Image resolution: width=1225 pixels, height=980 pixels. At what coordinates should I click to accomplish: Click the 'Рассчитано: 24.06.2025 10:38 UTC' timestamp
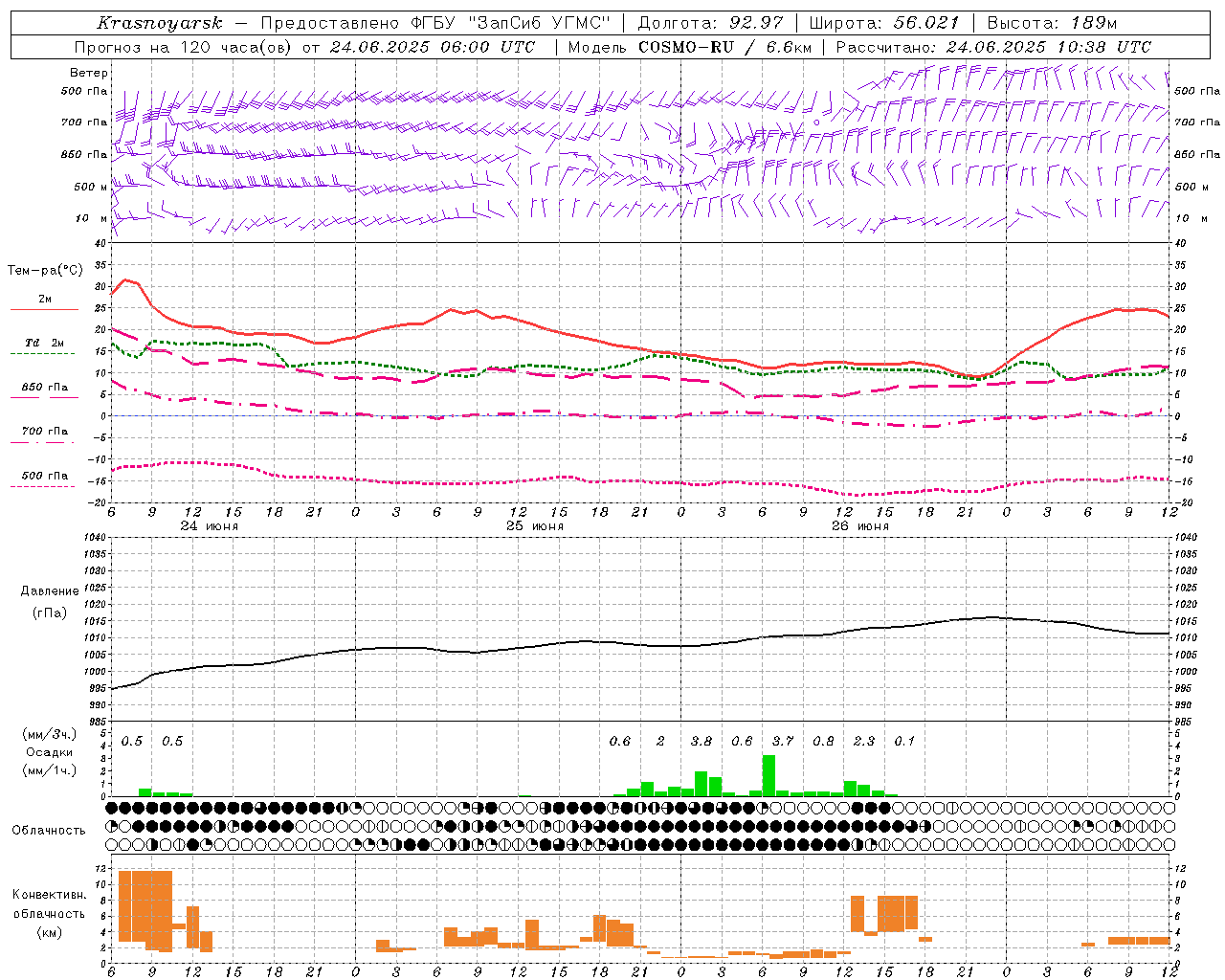point(993,47)
